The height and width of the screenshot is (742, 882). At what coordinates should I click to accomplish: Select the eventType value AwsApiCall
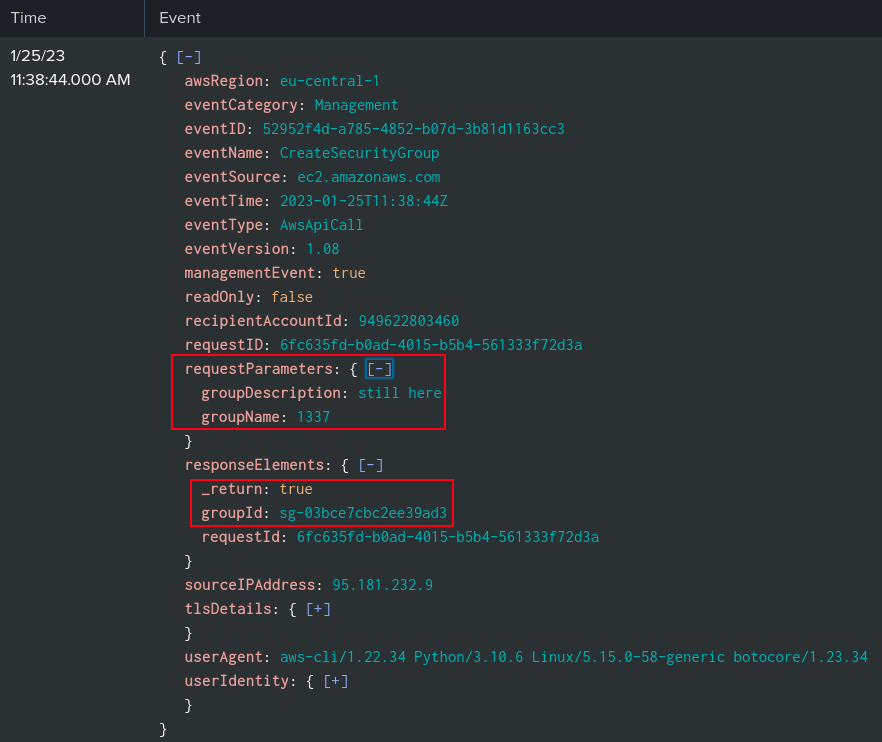(321, 225)
